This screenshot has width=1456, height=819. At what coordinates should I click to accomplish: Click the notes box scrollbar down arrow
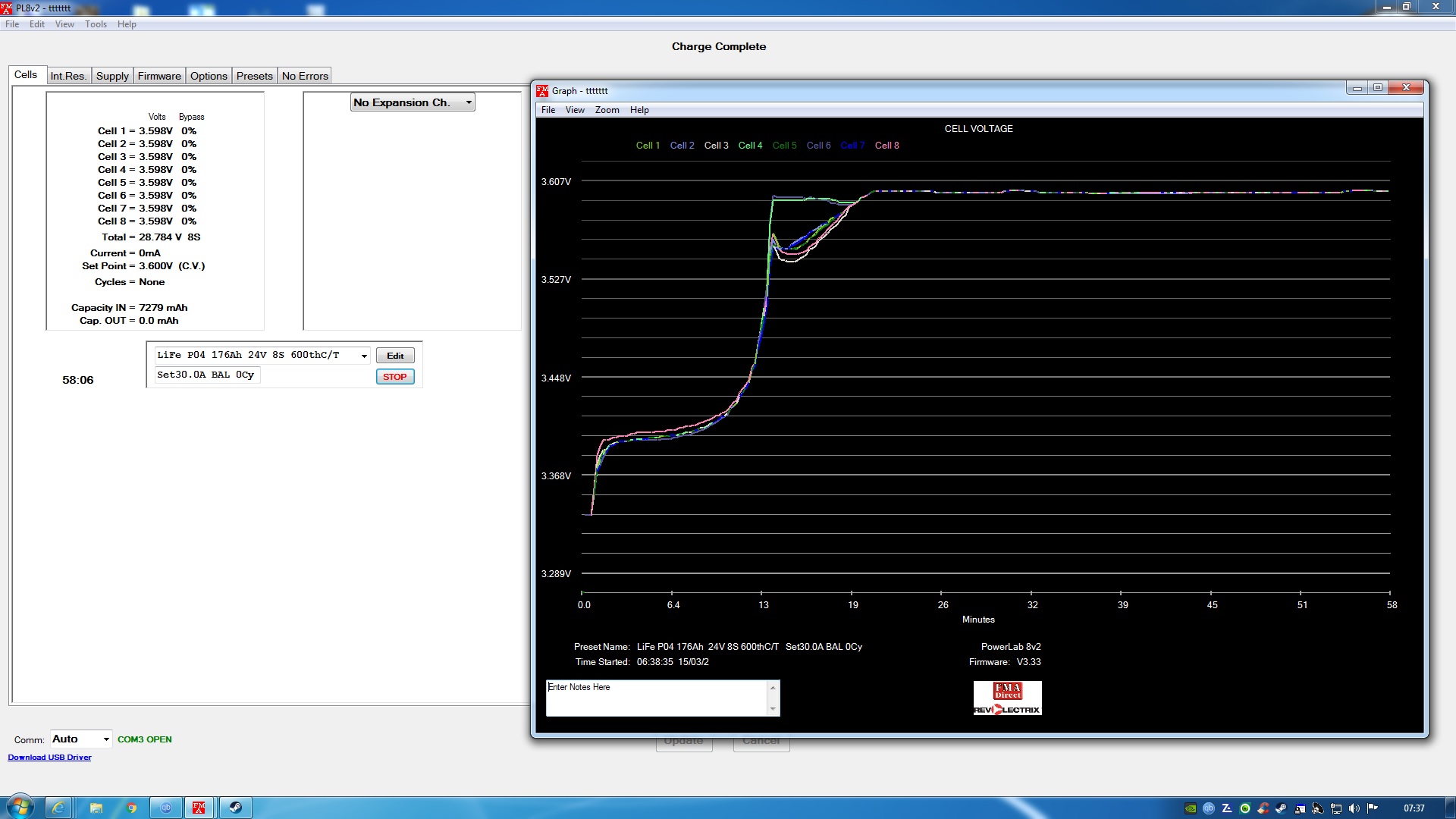pos(773,709)
